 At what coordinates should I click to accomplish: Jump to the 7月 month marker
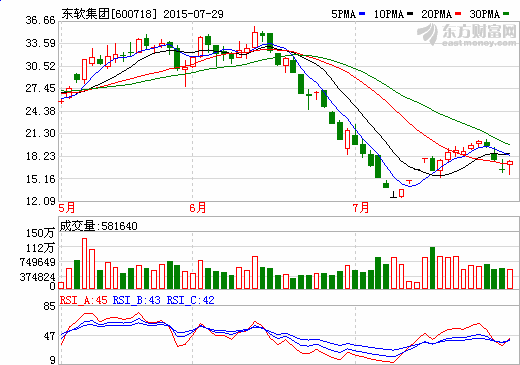coord(361,208)
